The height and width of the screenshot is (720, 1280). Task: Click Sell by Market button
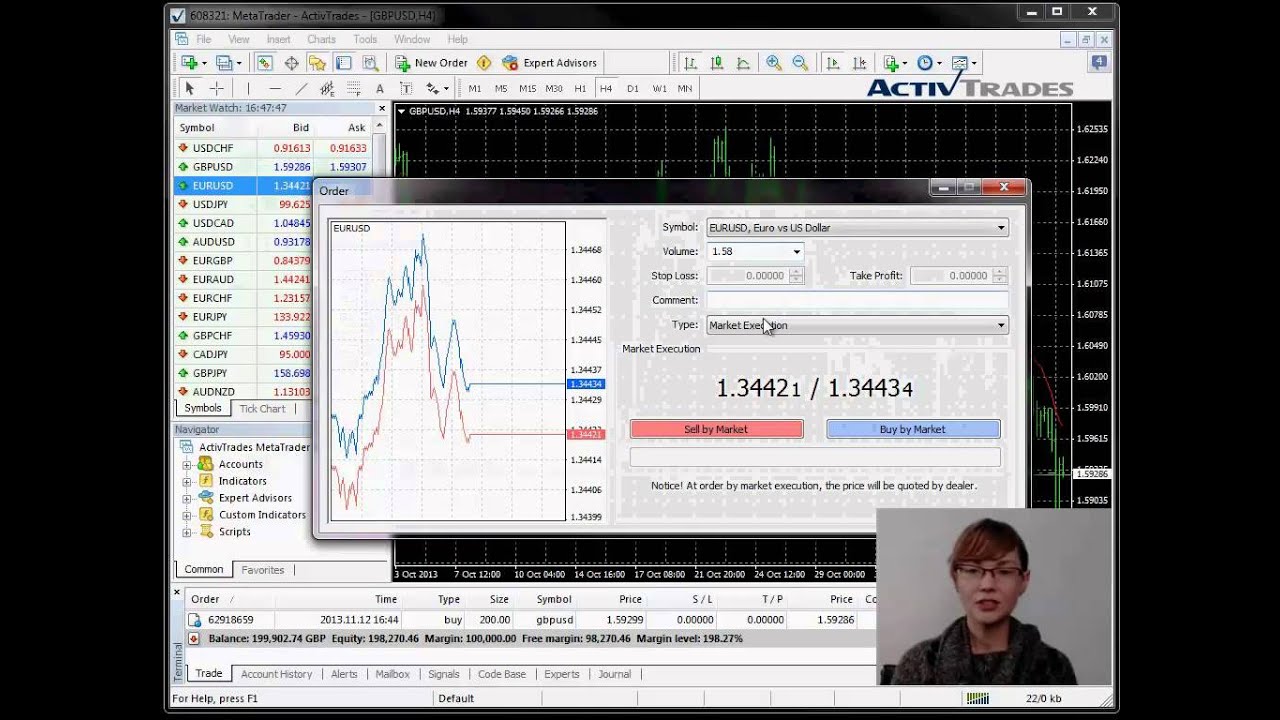[x=716, y=429]
